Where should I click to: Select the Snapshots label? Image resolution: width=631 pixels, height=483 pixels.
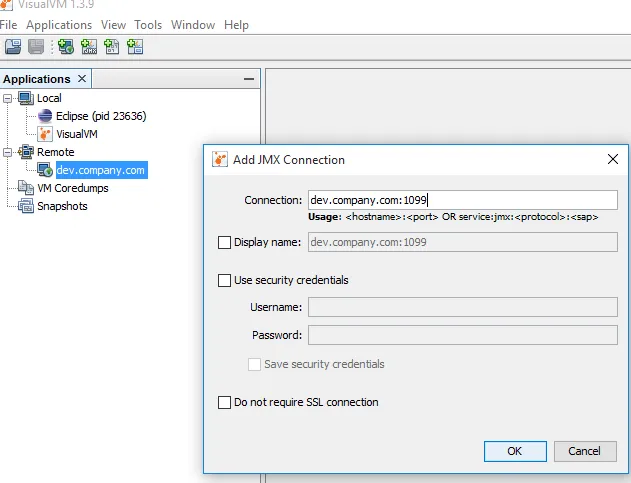(x=62, y=206)
